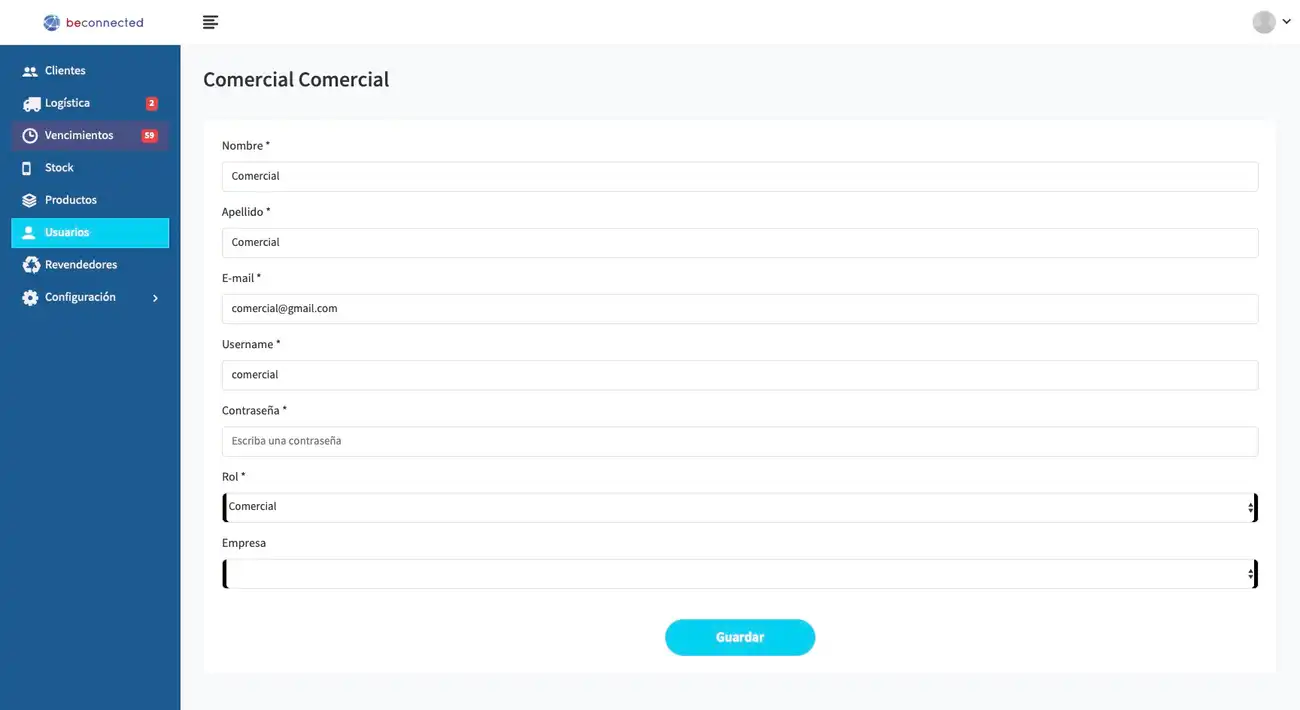The width and height of the screenshot is (1300, 710).
Task: Click the red Vencimientos badge showing 59
Action: [x=149, y=136]
